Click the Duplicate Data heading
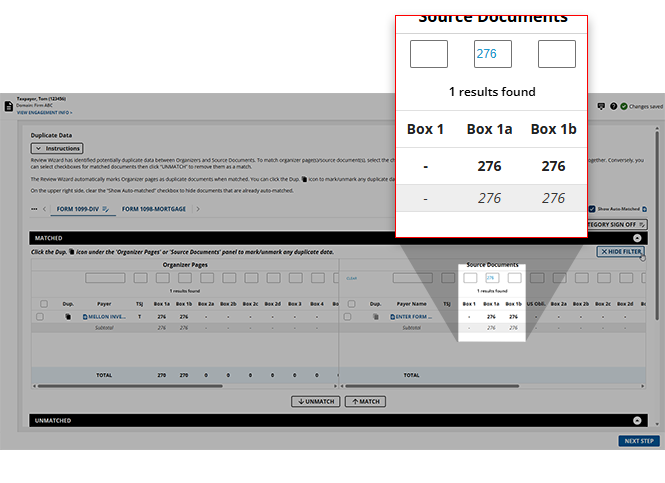Image resolution: width=665 pixels, height=483 pixels. click(51, 135)
